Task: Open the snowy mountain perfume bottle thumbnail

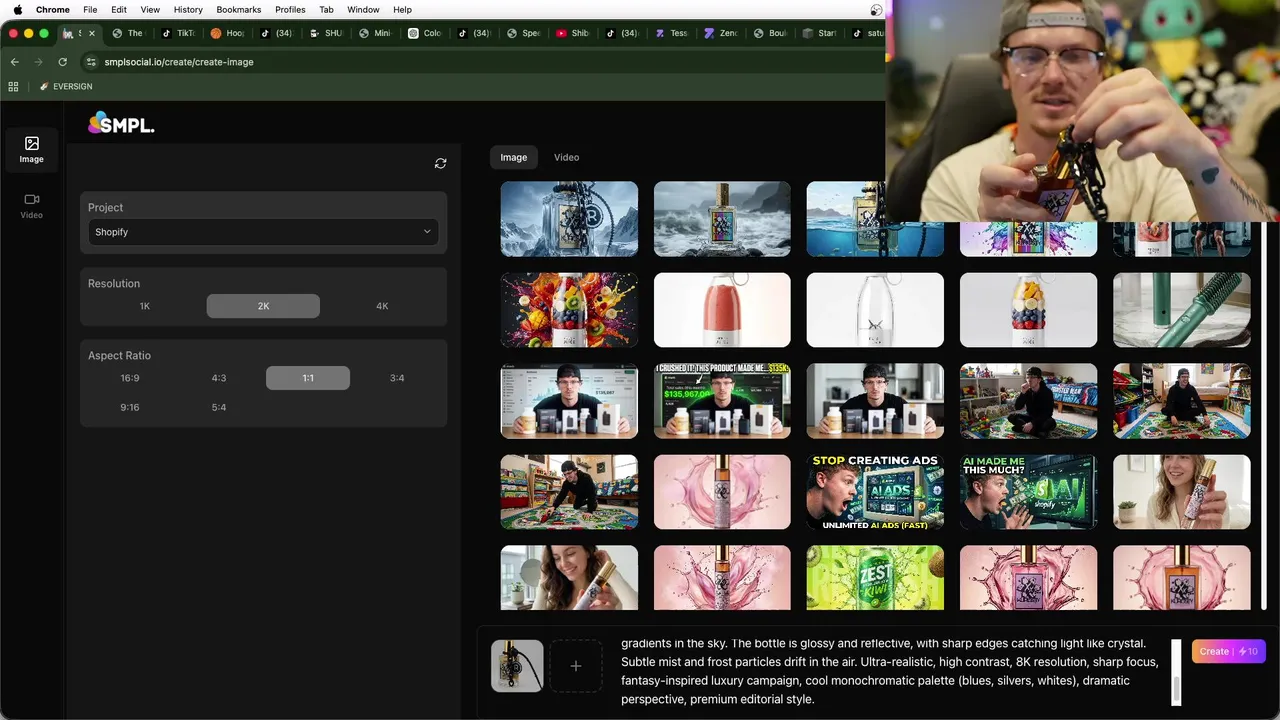Action: (x=569, y=219)
